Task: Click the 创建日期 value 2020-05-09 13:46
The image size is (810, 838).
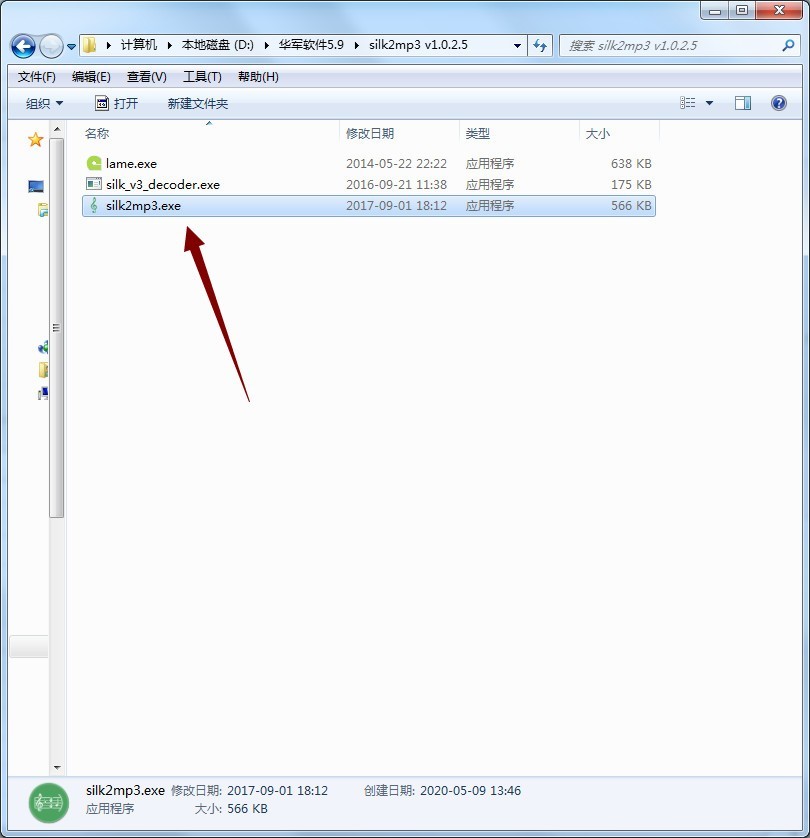Action: click(470, 790)
